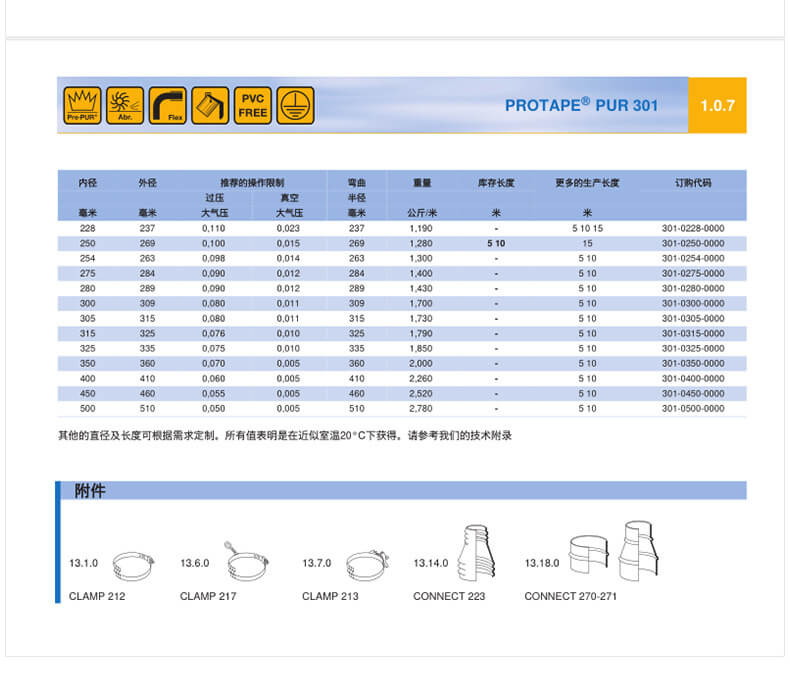Click the production length 5 10 15

pyautogui.click(x=587, y=228)
